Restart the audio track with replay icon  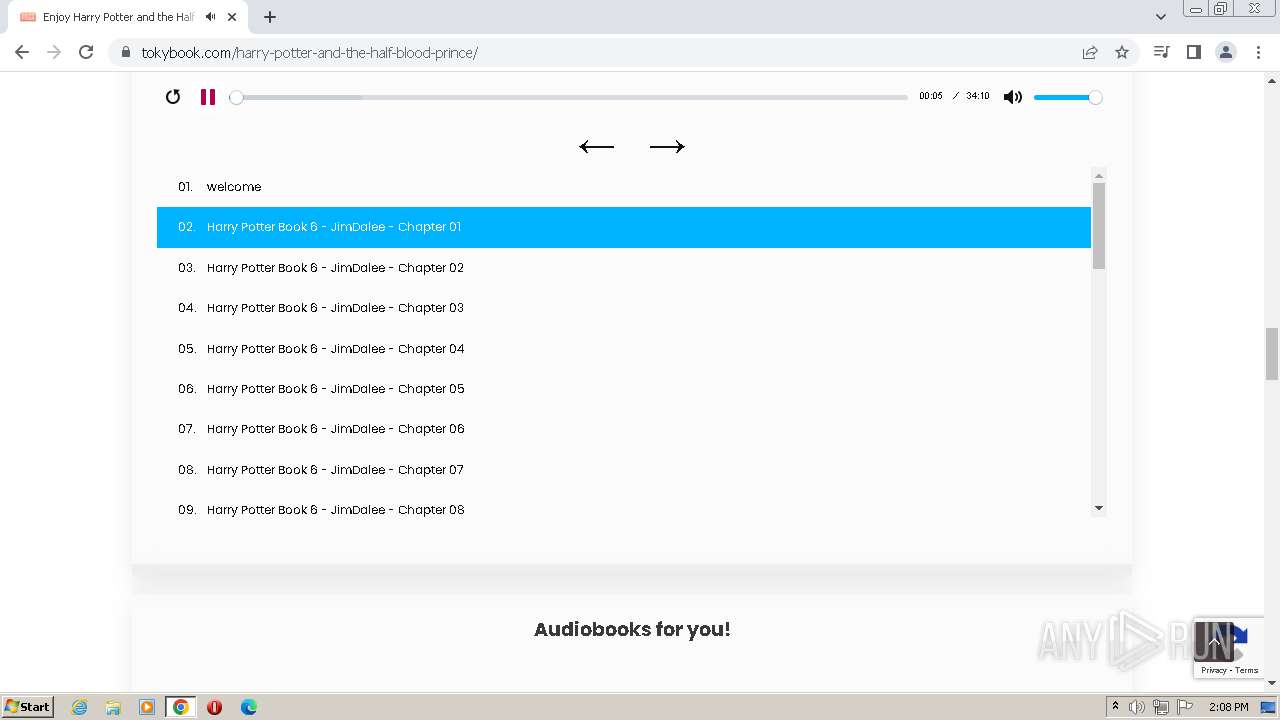pyautogui.click(x=173, y=97)
